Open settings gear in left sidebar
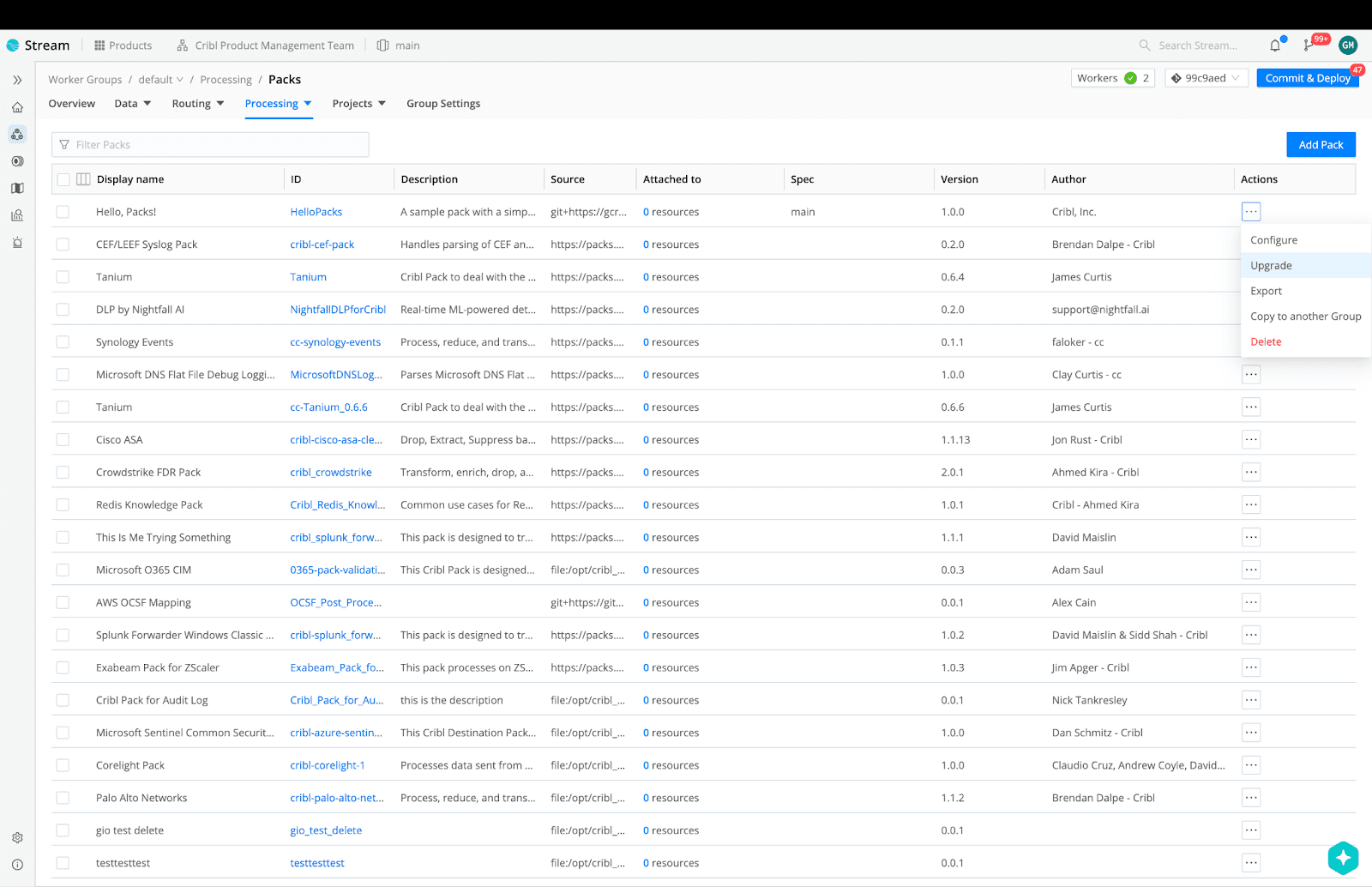 point(17,838)
